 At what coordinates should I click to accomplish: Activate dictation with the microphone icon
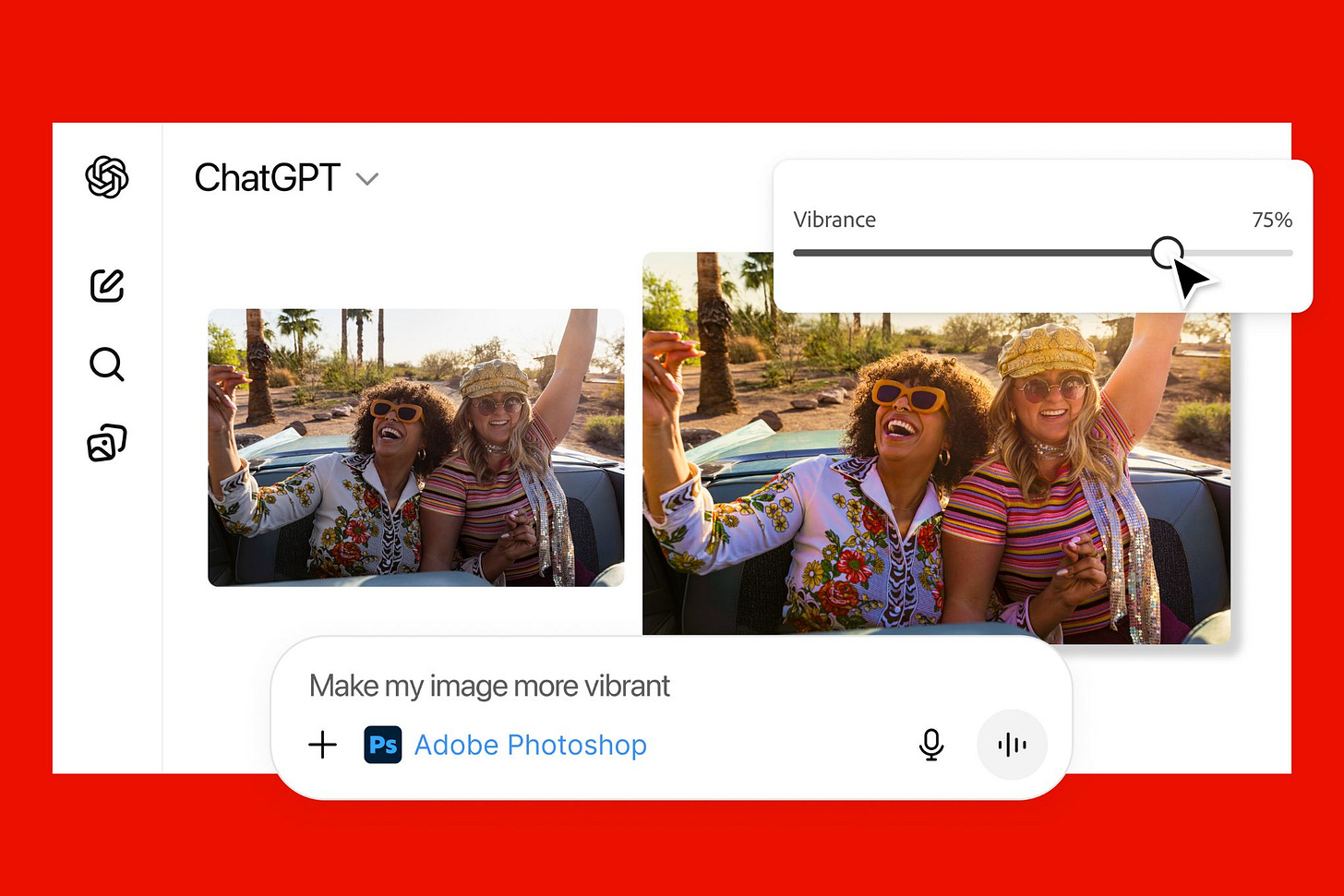point(931,745)
